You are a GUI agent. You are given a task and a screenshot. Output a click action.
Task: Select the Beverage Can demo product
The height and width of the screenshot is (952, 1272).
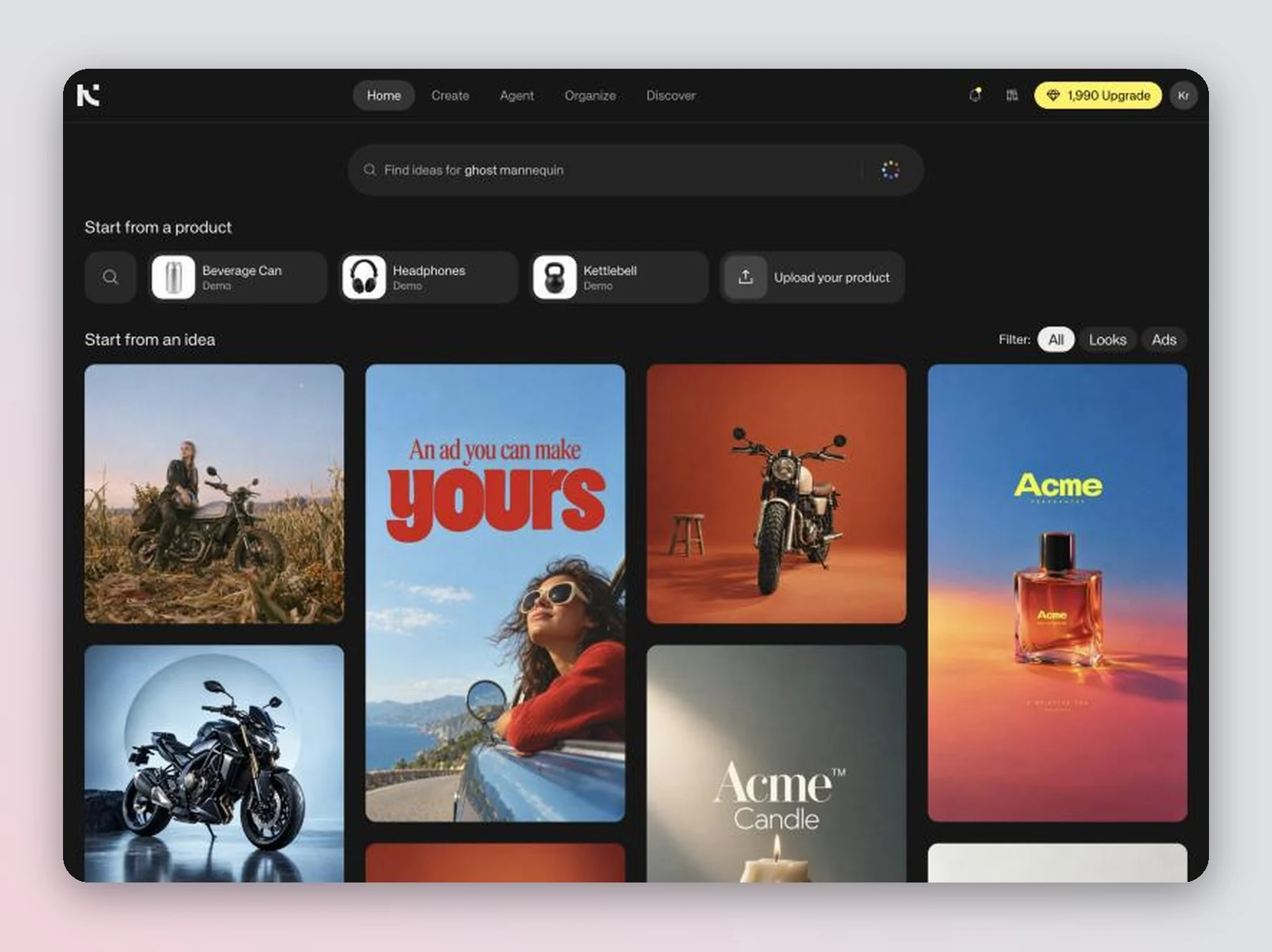[x=238, y=277]
